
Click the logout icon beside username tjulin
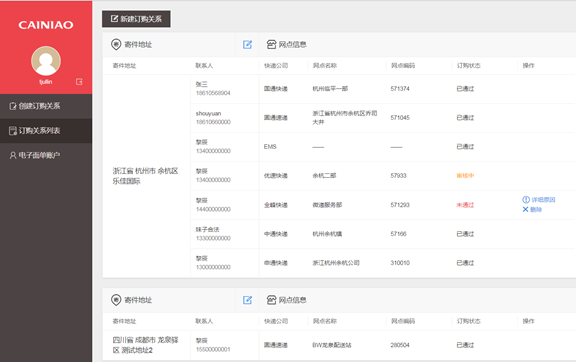tap(79, 82)
